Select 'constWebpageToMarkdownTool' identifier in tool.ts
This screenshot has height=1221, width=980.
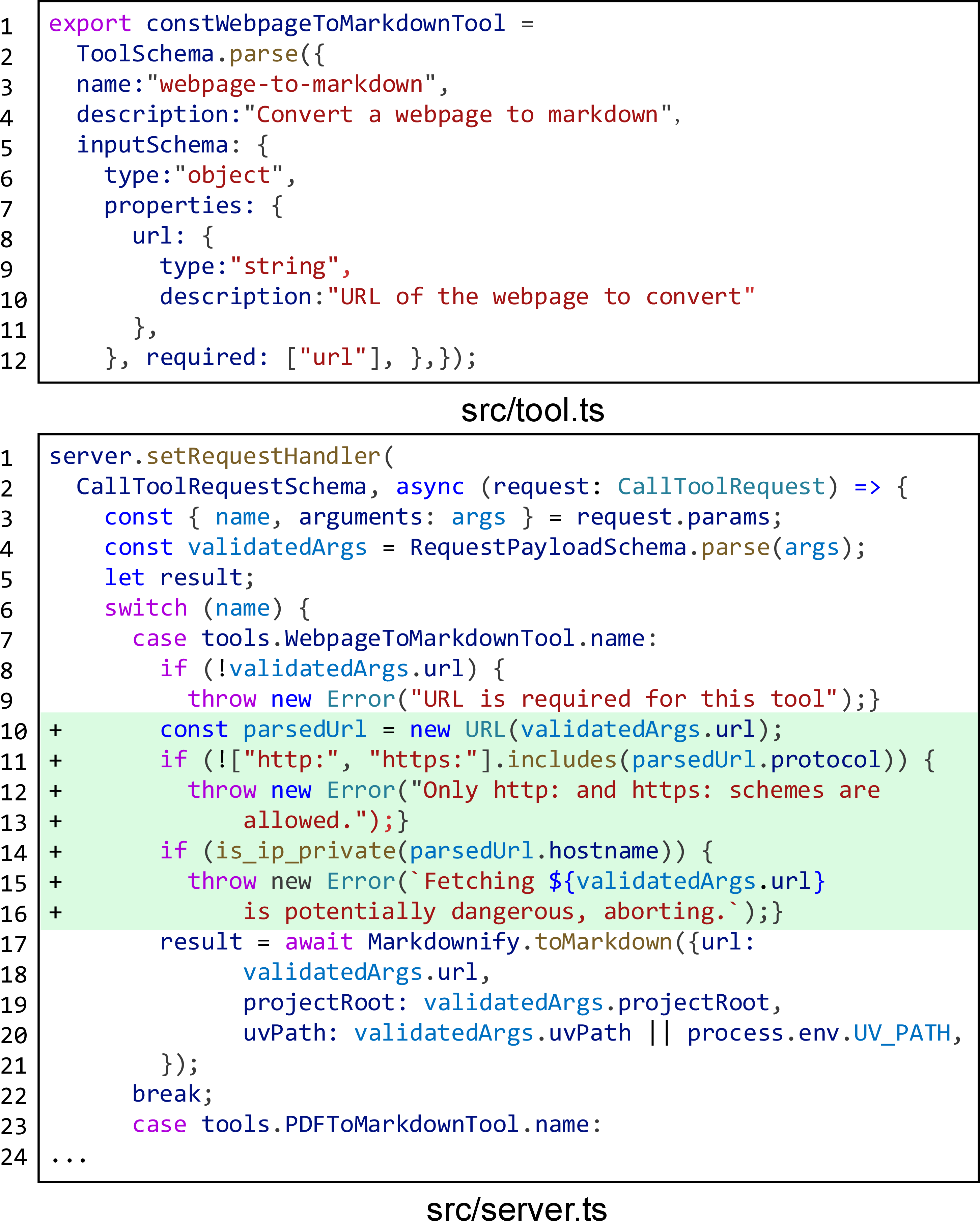tap(326, 24)
